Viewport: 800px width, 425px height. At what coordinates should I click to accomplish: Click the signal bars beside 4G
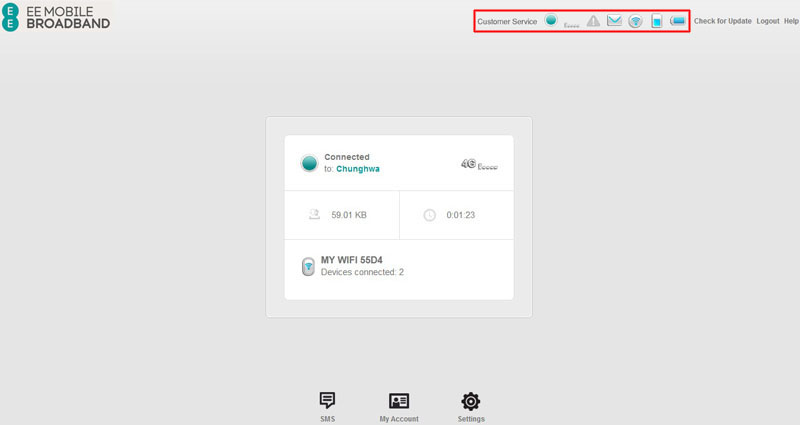[x=487, y=166]
